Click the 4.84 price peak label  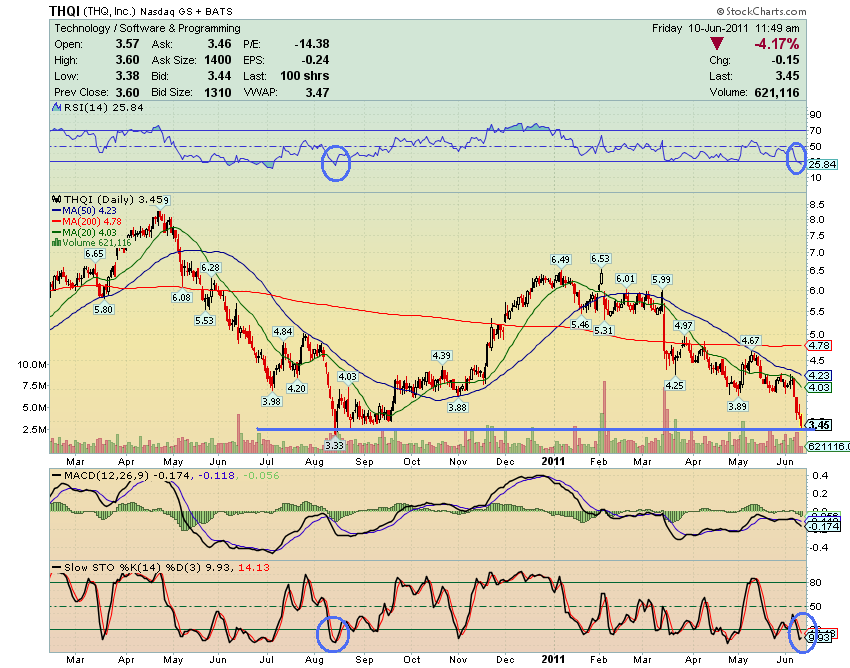pos(283,332)
